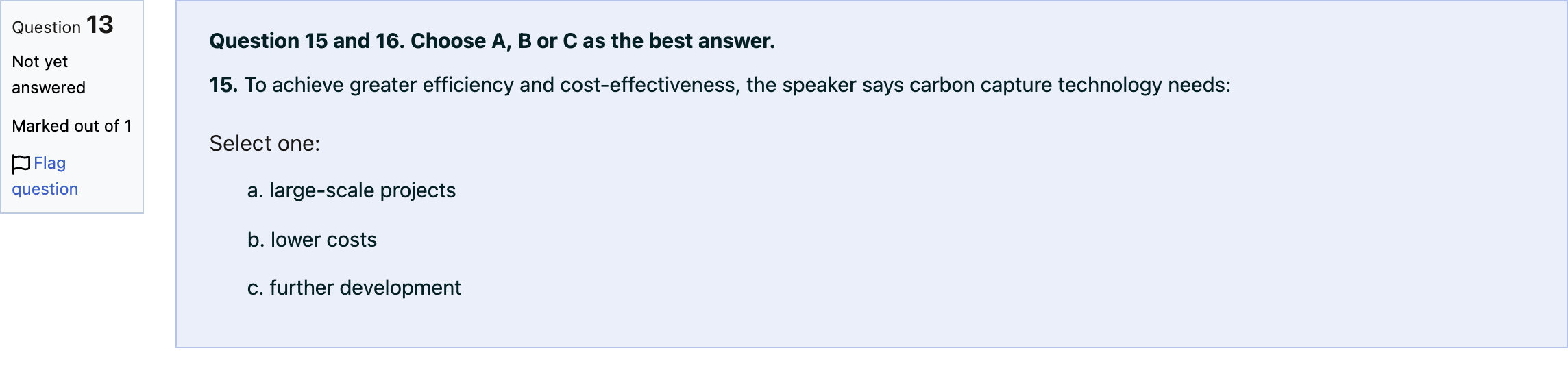Screen dimensions: 1568x370
Task: Click the large numeral 13
Action: pos(100,25)
